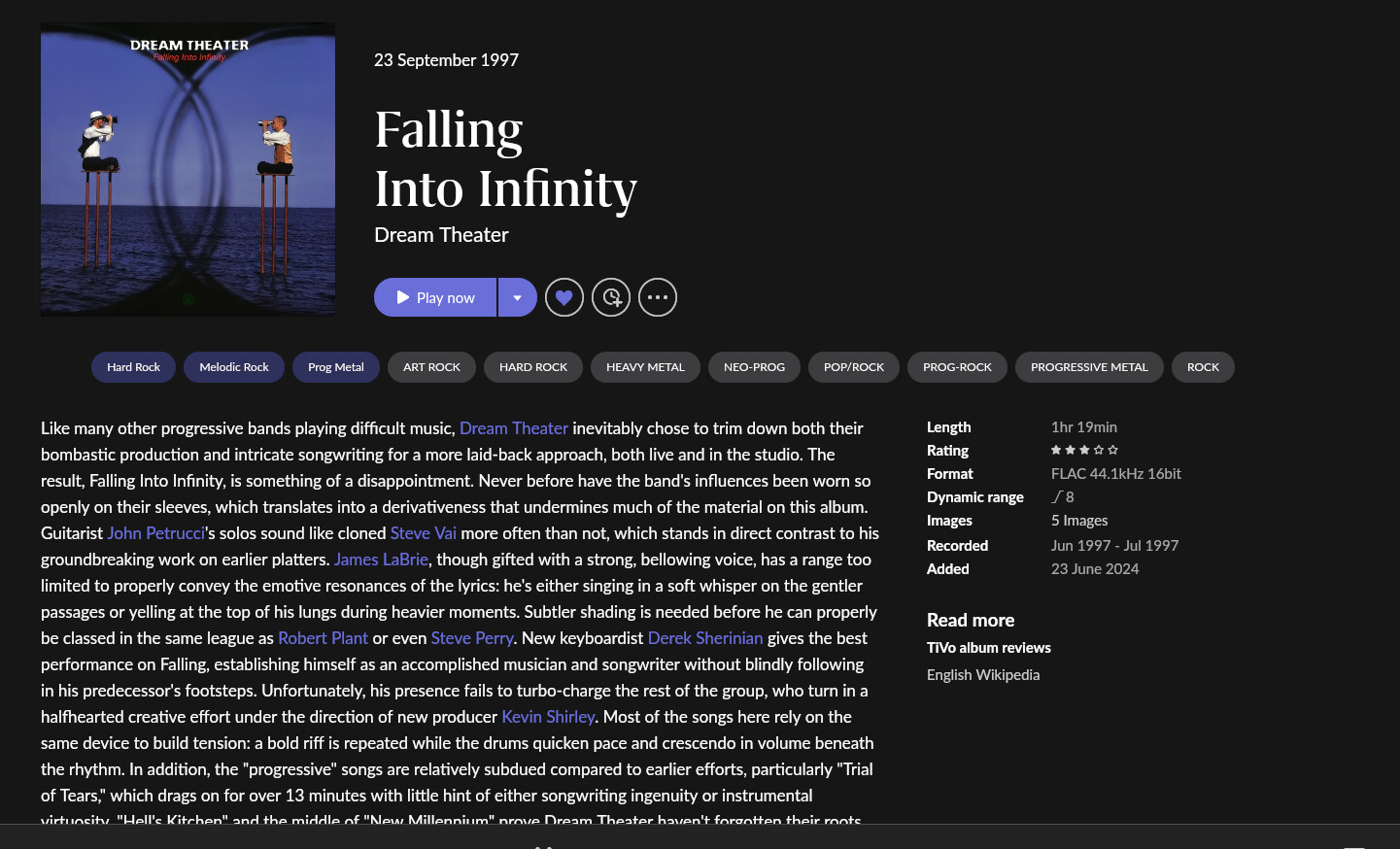Click the clock-plus listen later icon
Screen dimensions: 1400x849
pyautogui.click(x=611, y=297)
